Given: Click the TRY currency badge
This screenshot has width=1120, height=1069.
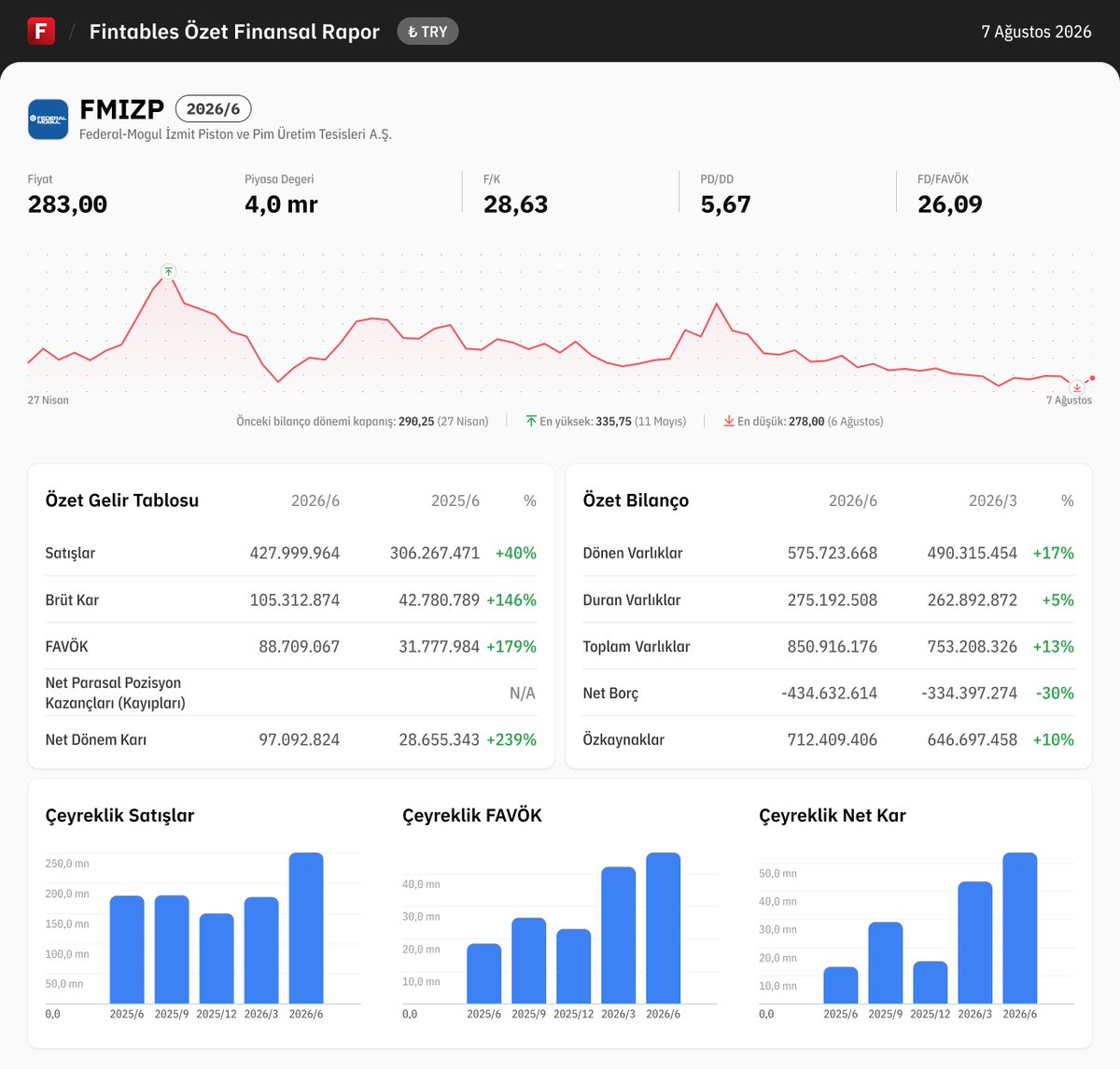Looking at the screenshot, I should 427,32.
